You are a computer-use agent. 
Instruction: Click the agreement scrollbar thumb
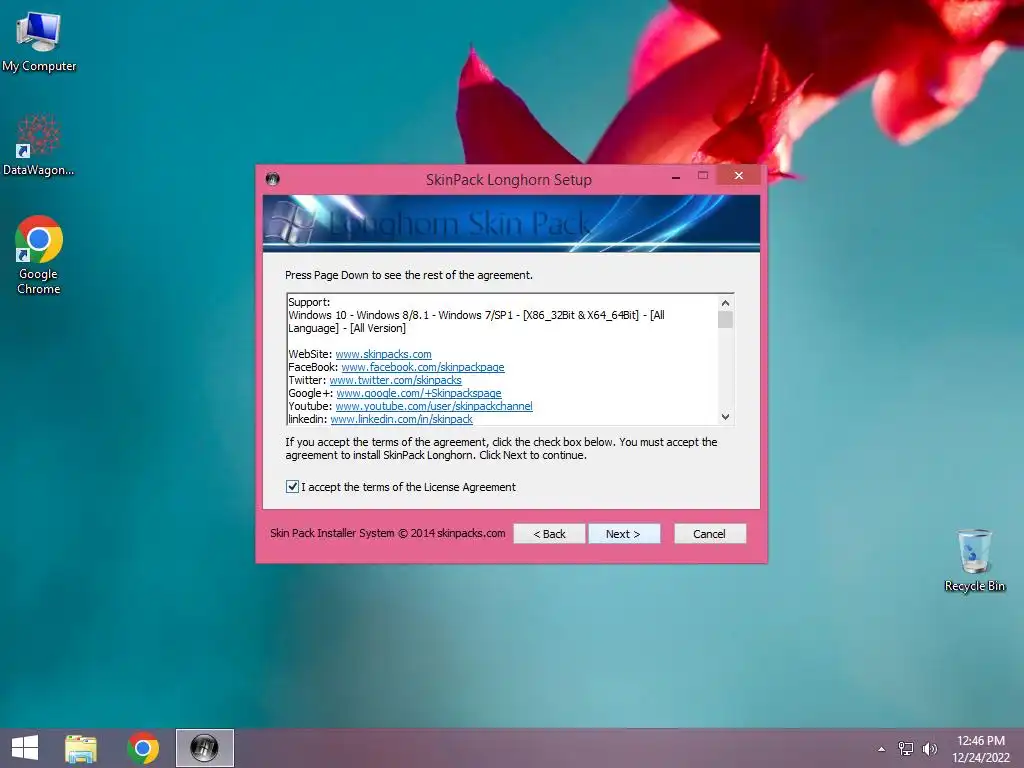point(725,319)
